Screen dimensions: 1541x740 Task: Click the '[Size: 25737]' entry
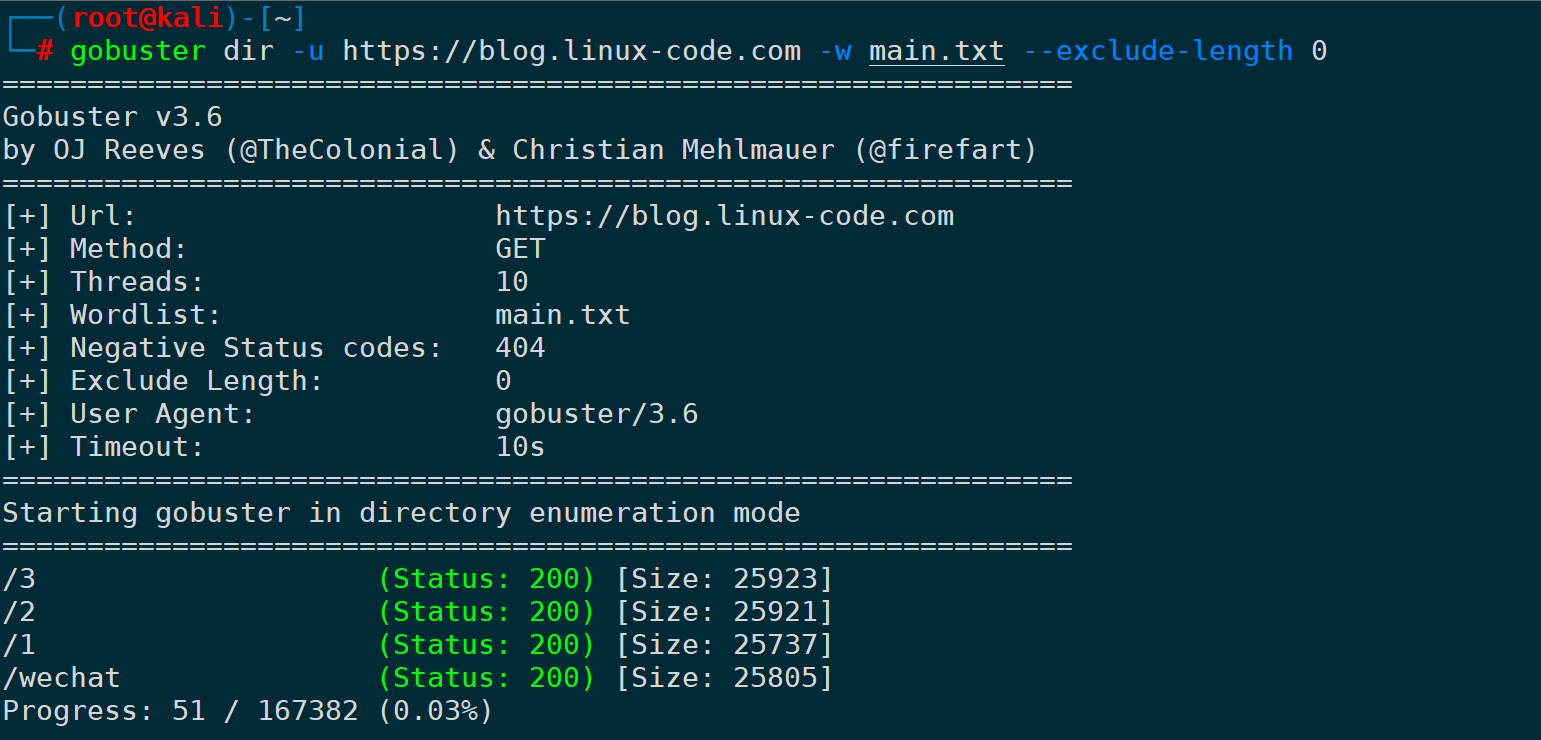[724, 645]
